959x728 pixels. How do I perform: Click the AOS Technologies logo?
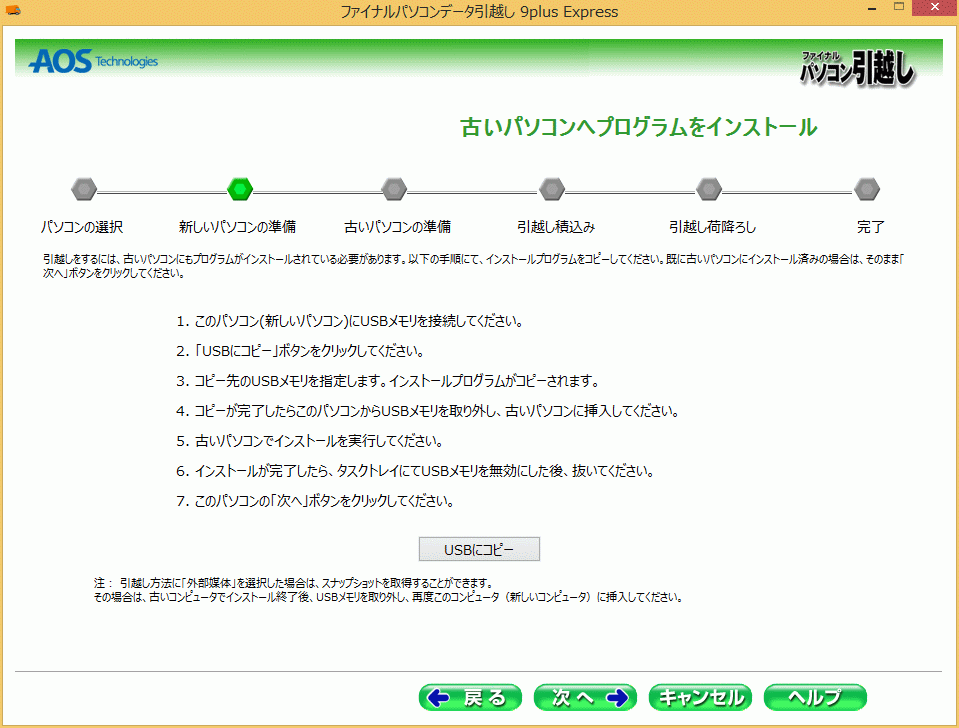click(93, 62)
